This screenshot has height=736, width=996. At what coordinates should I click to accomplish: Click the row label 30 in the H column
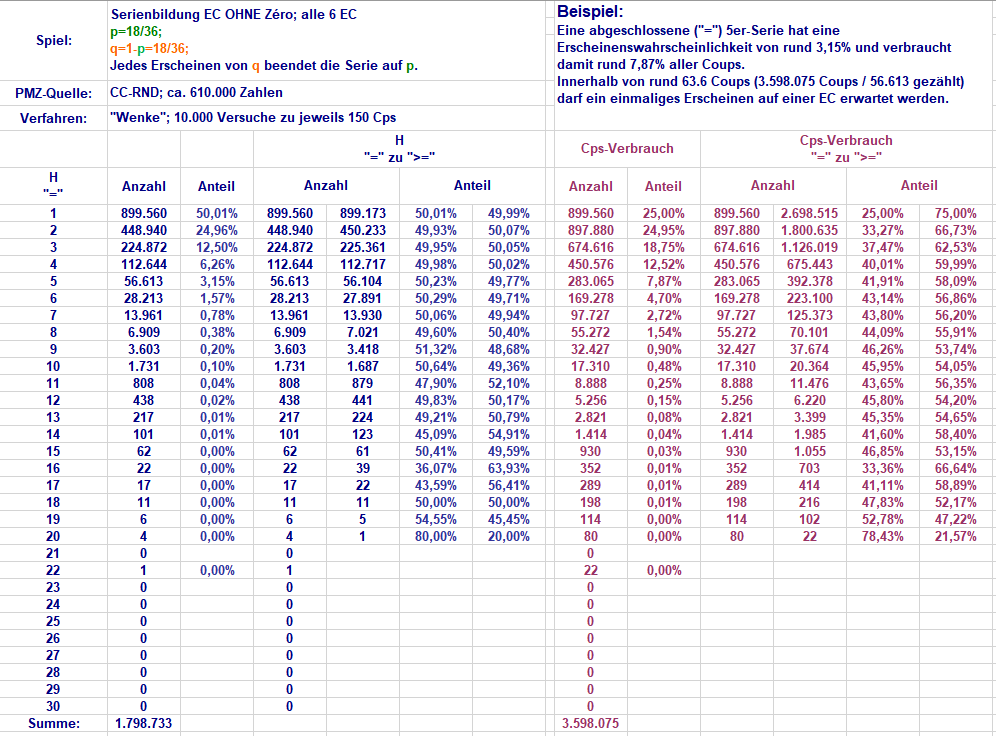[x=53, y=706]
